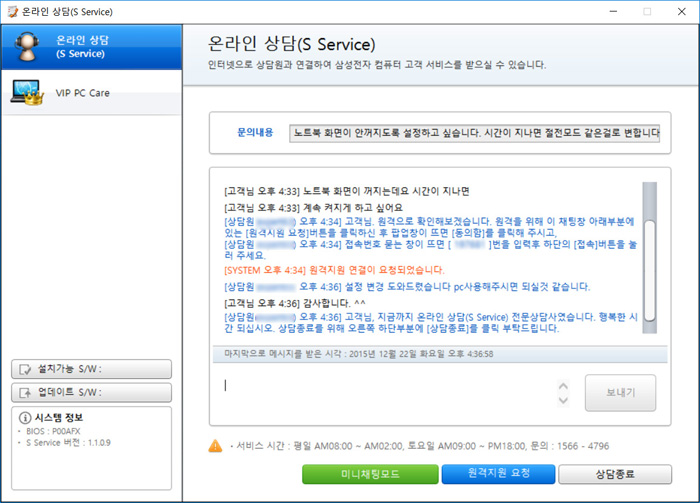Click the up arrow of message box spinner
This screenshot has height=503, width=700.
tap(563, 386)
